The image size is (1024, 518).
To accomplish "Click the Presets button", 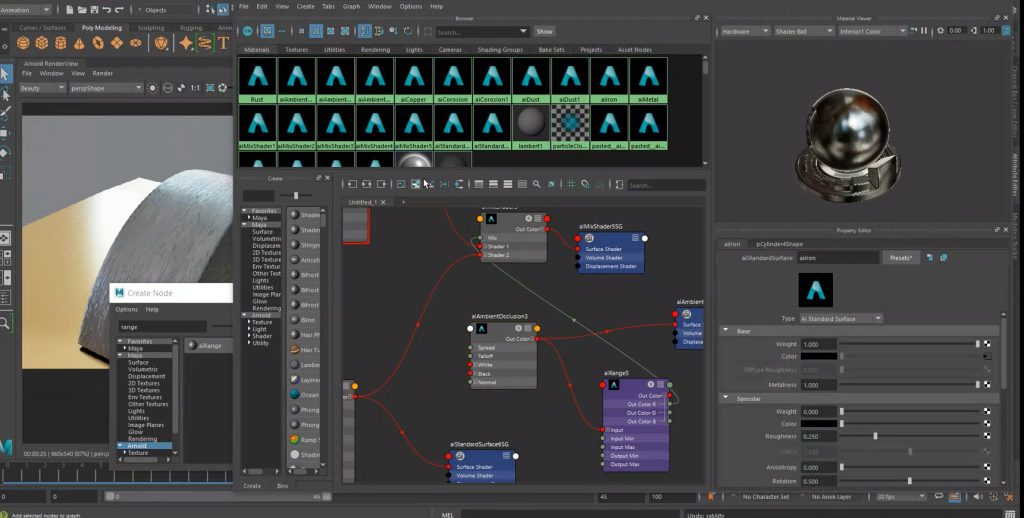I will (901, 258).
